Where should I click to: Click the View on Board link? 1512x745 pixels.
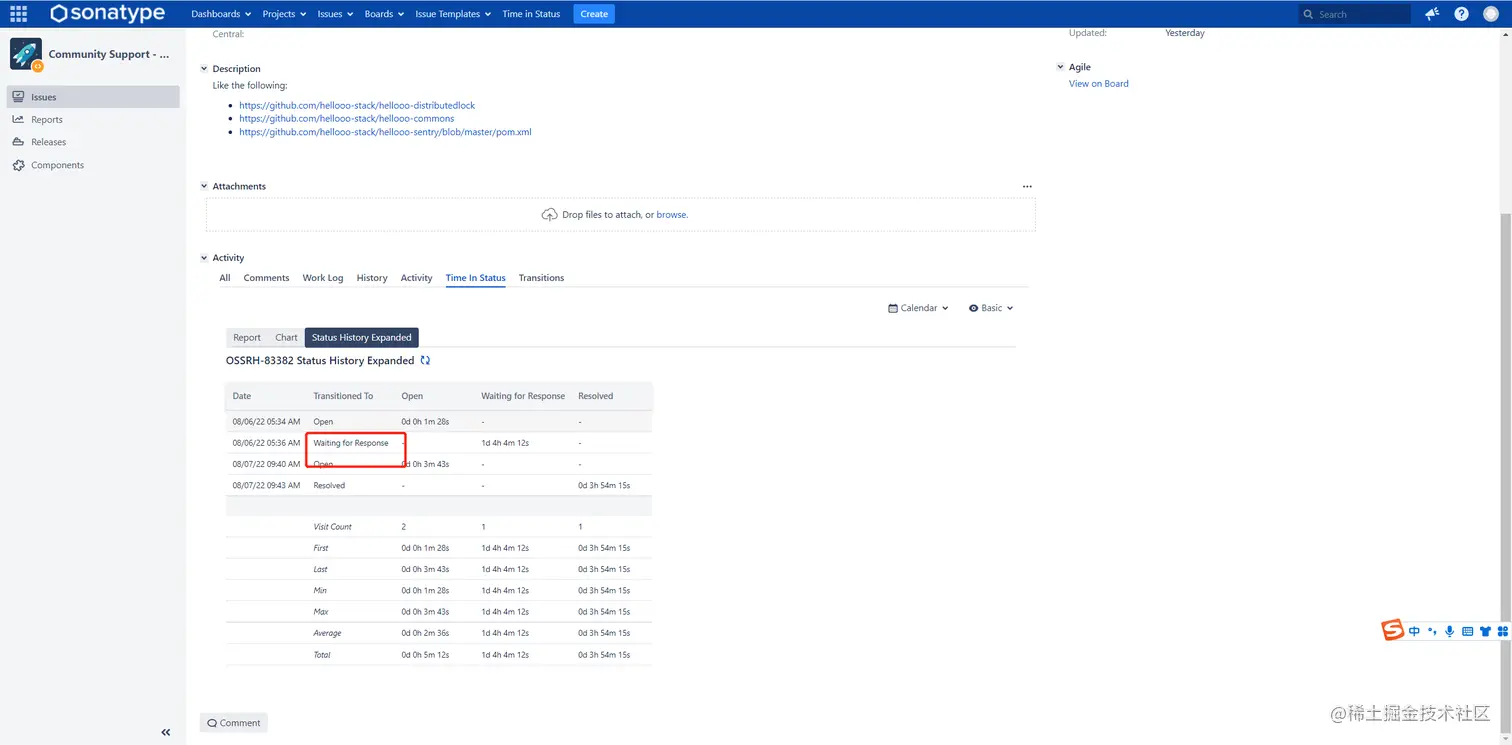point(1099,84)
